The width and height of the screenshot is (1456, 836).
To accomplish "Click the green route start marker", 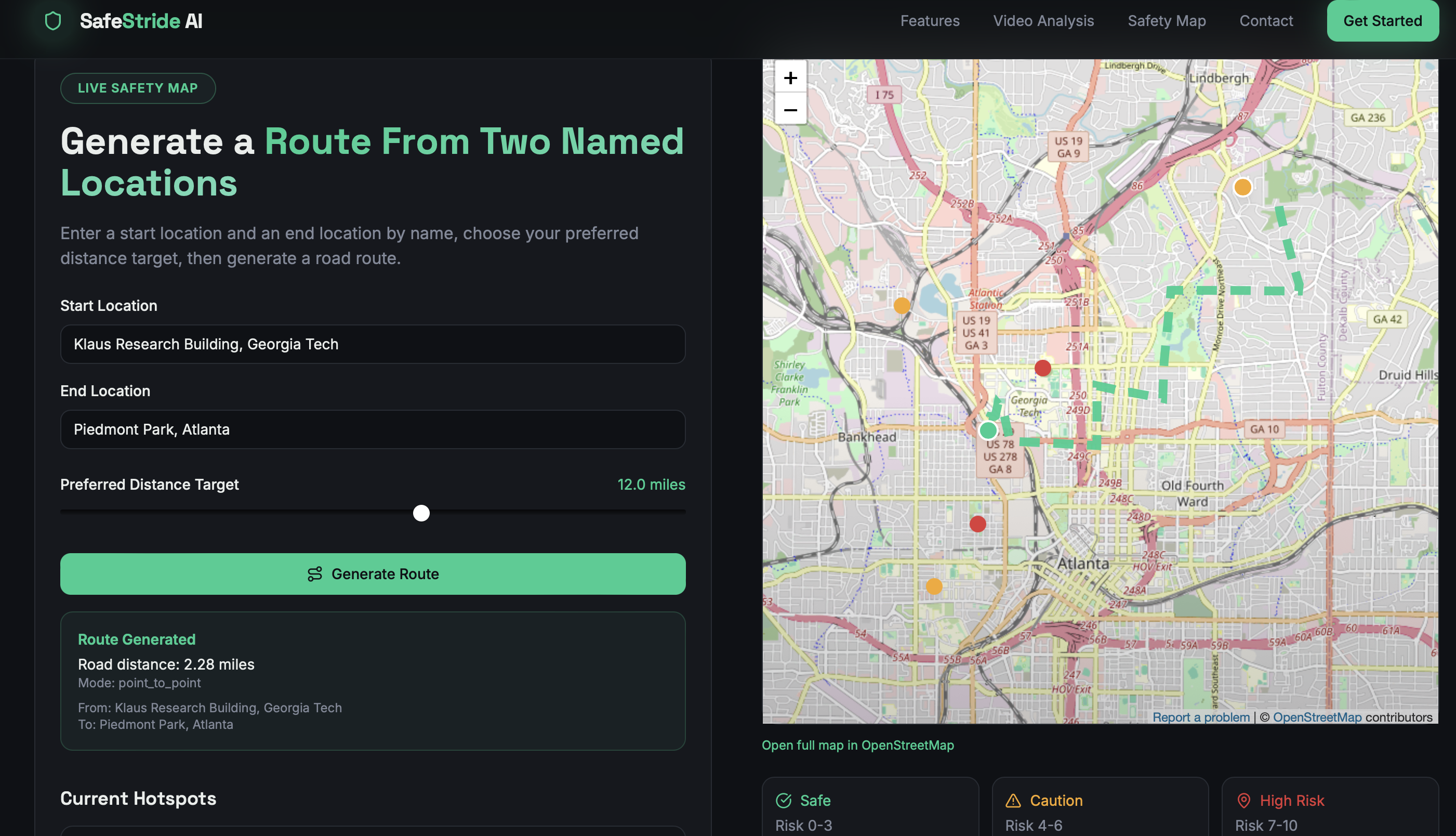I will point(988,430).
